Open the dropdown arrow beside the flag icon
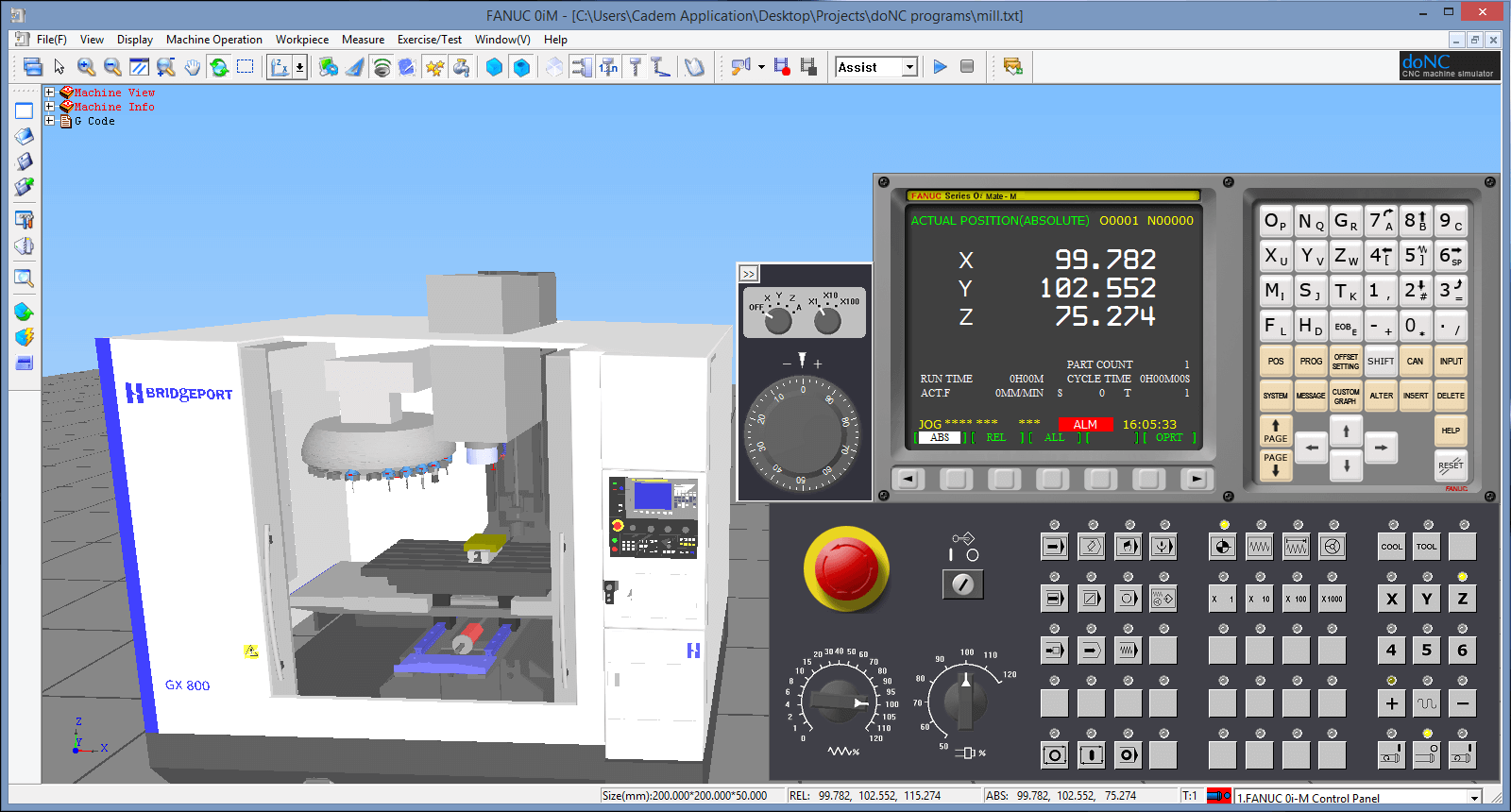This screenshot has height=812, width=1511. coord(760,67)
